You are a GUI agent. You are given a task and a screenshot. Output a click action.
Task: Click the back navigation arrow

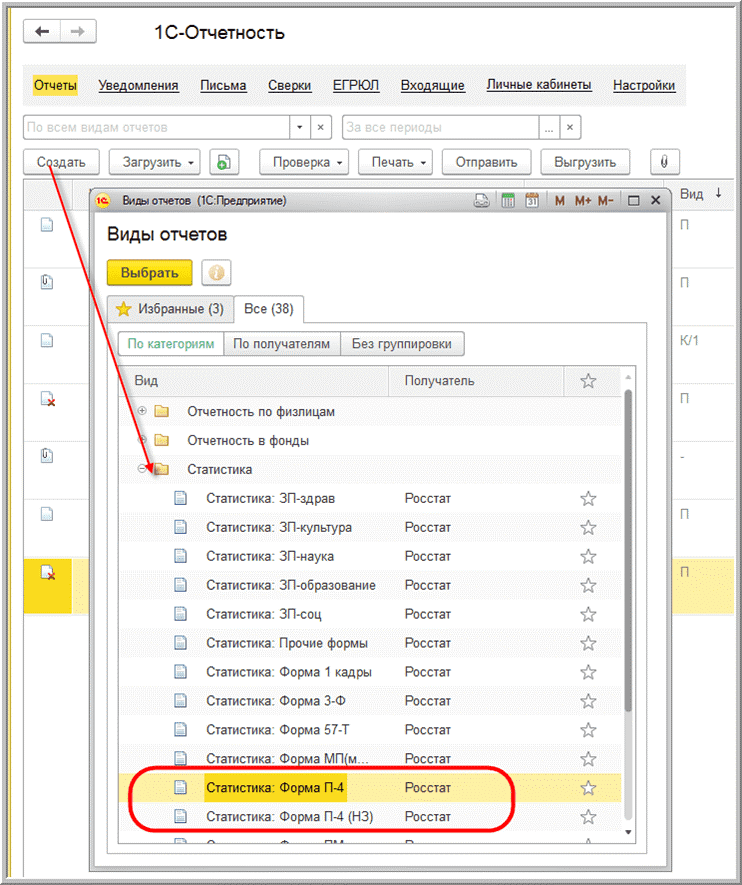[45, 32]
